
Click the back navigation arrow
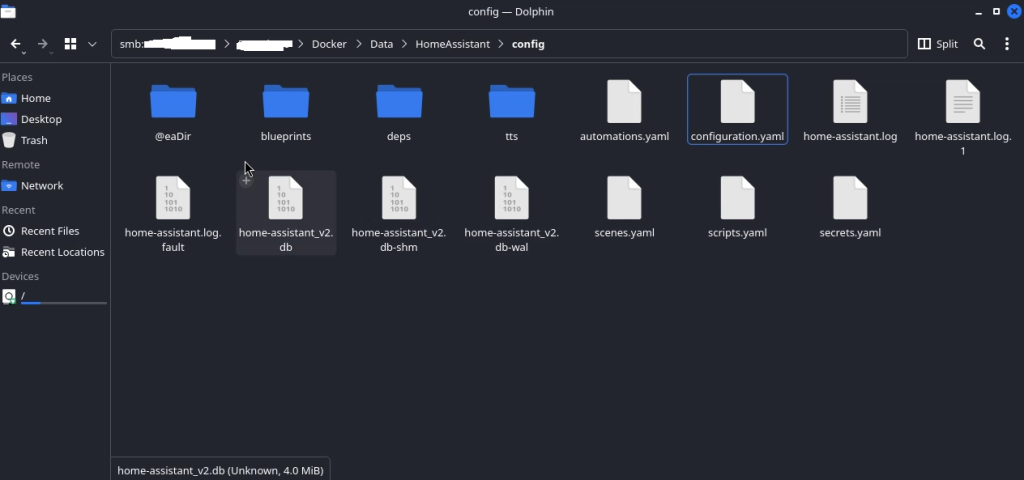pos(16,44)
